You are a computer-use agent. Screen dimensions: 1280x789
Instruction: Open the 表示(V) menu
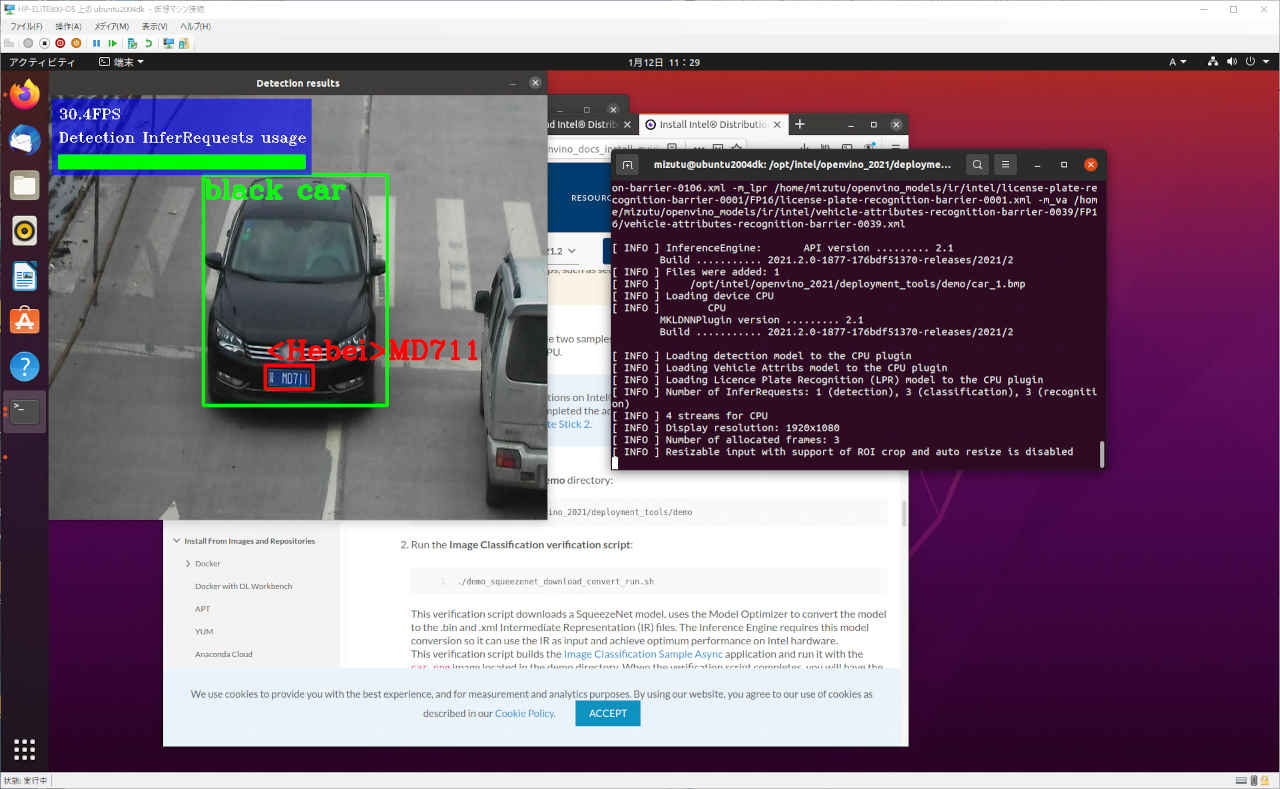pyautogui.click(x=155, y=26)
